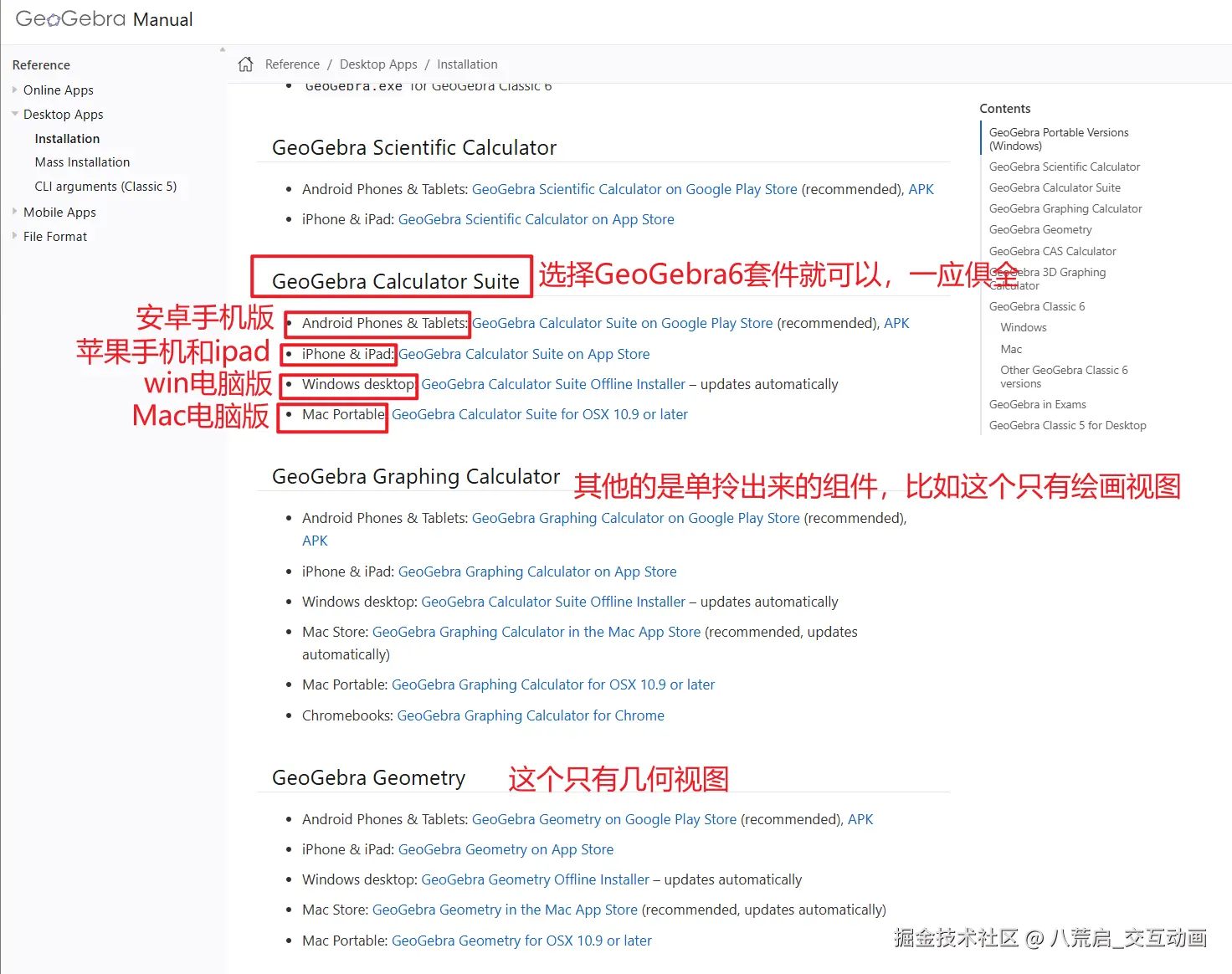Open Mobile Apps in sidebar

tap(59, 213)
